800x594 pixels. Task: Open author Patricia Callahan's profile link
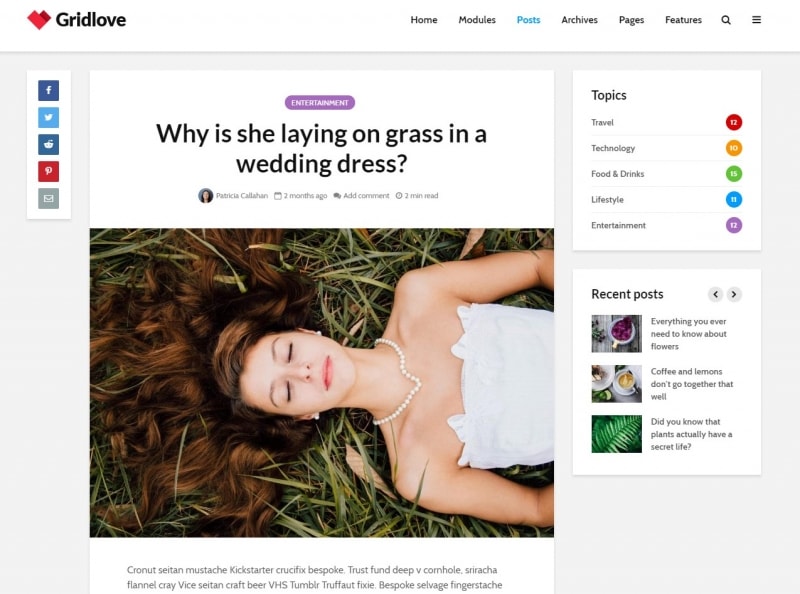[241, 196]
